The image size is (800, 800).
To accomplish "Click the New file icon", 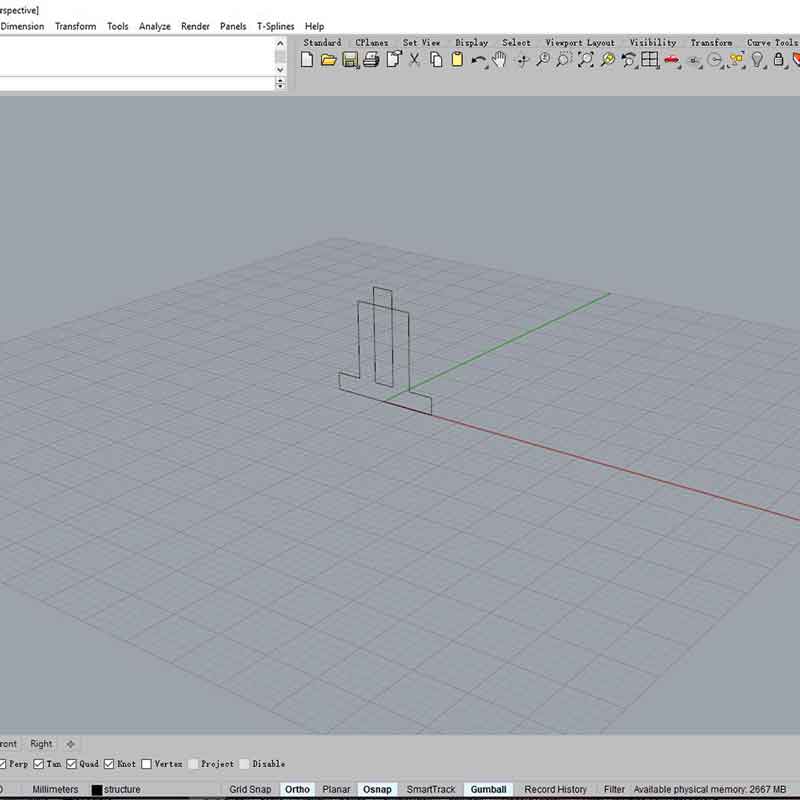I will (307, 60).
